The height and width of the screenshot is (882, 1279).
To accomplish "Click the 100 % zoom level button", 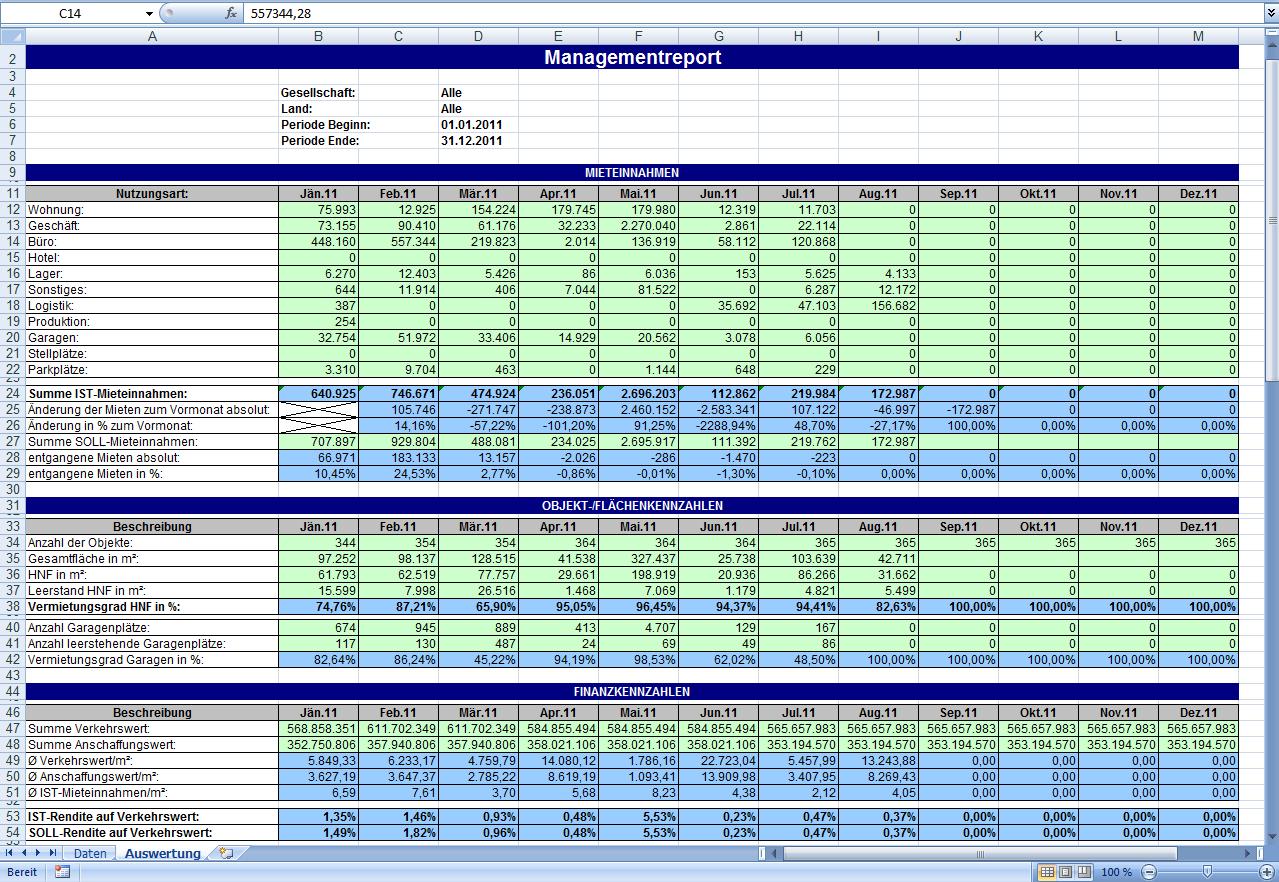I will pyautogui.click(x=1116, y=872).
